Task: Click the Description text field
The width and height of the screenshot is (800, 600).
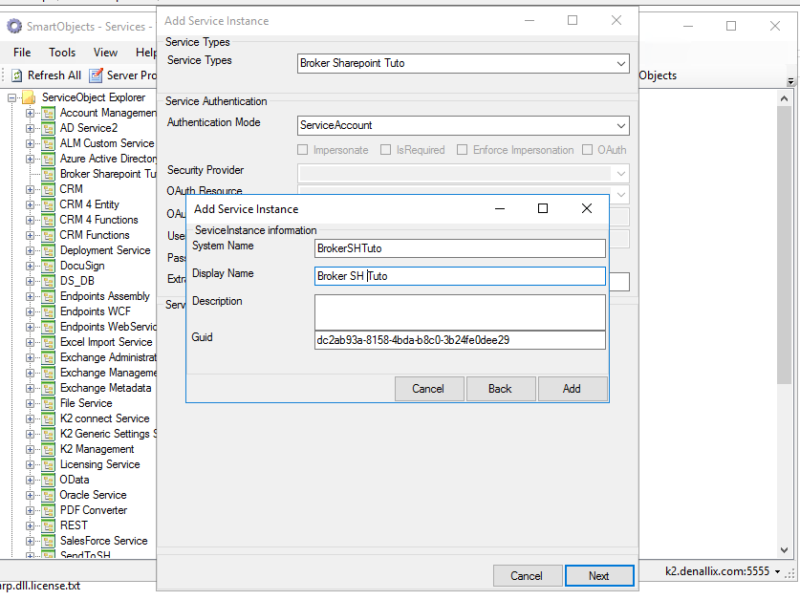Action: pos(460,311)
